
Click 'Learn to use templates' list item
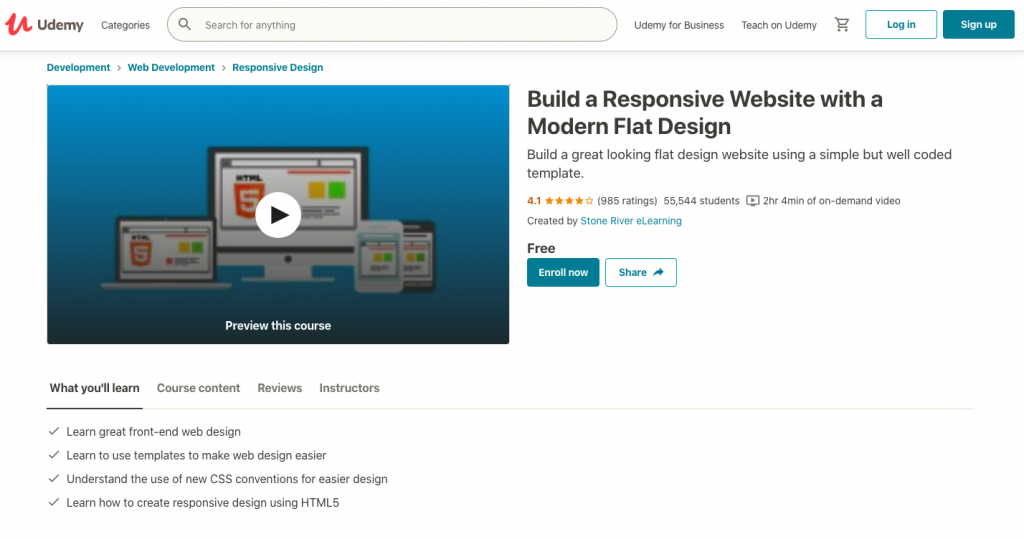196,455
